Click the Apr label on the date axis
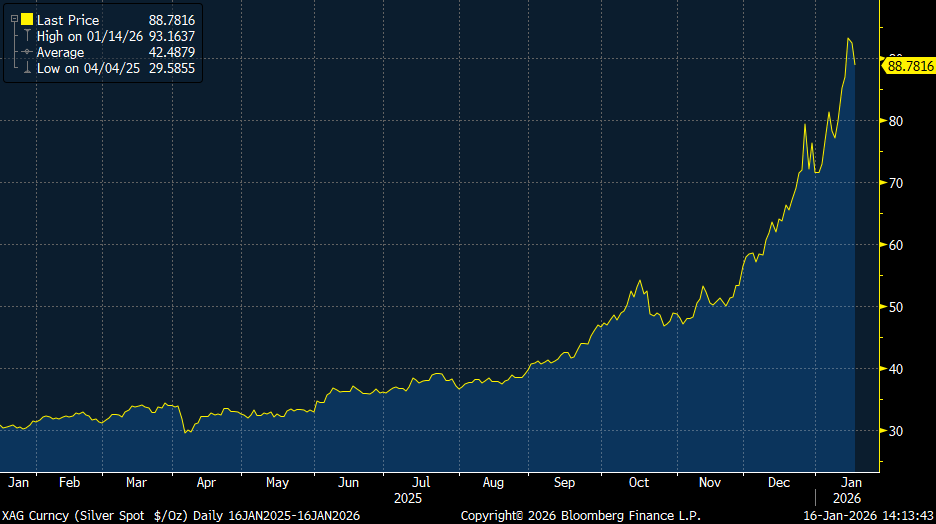The height and width of the screenshot is (524, 936). pos(206,482)
